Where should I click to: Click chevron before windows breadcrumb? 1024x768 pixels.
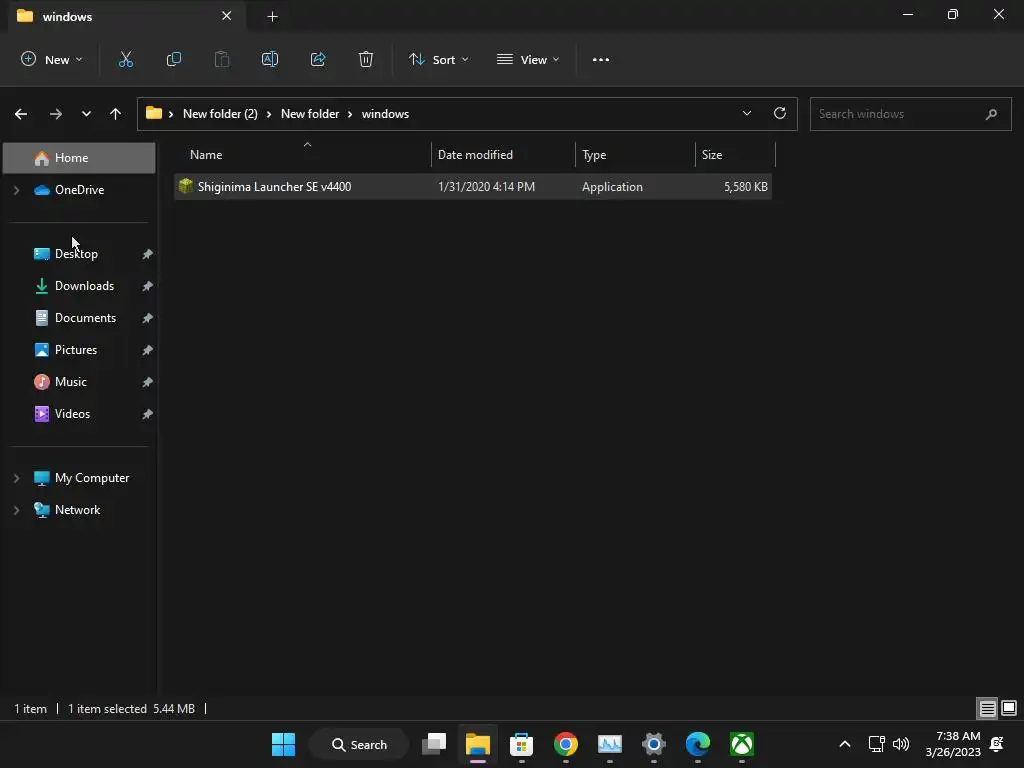pyautogui.click(x=350, y=114)
